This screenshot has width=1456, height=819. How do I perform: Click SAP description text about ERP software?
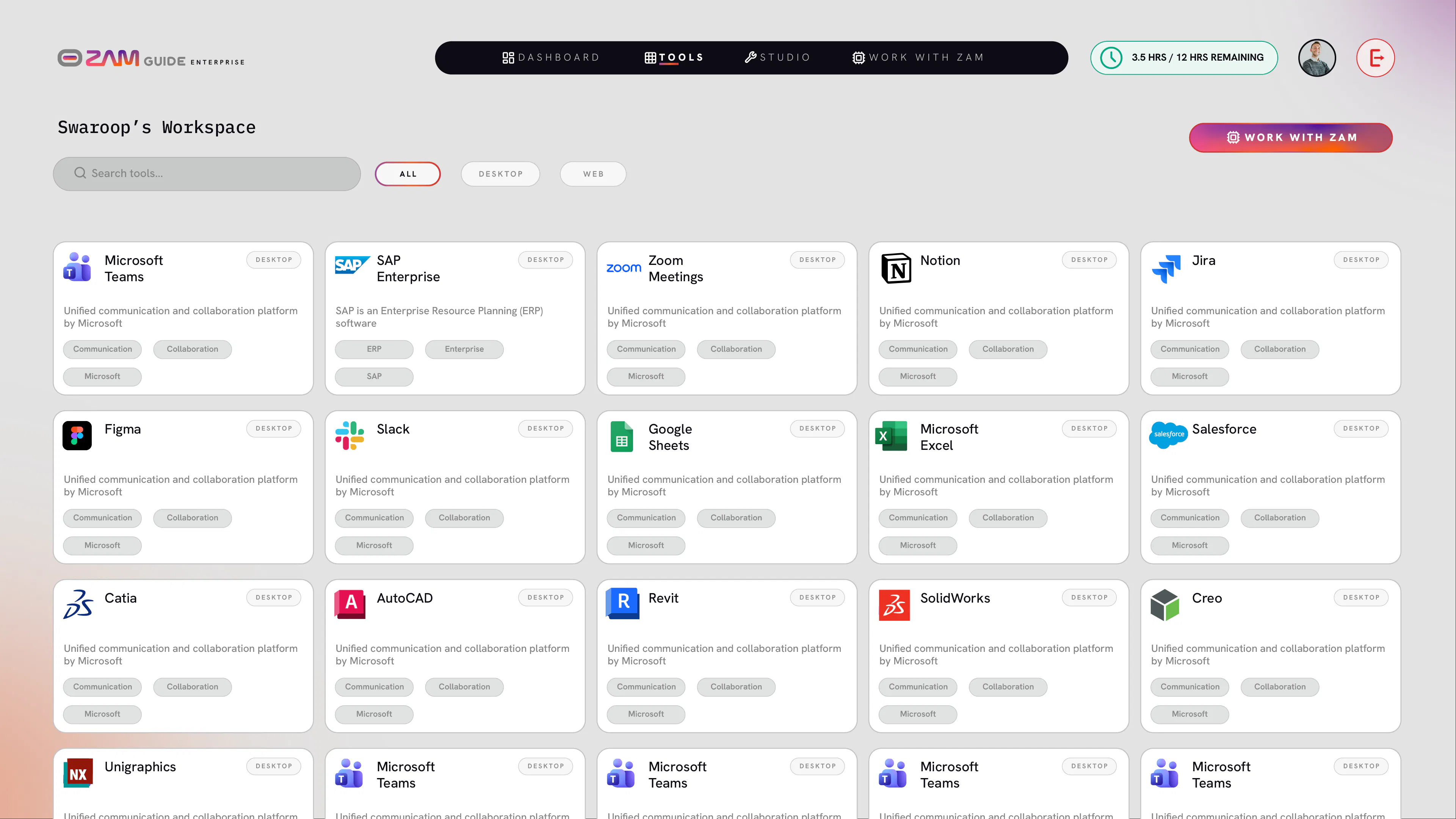(439, 317)
